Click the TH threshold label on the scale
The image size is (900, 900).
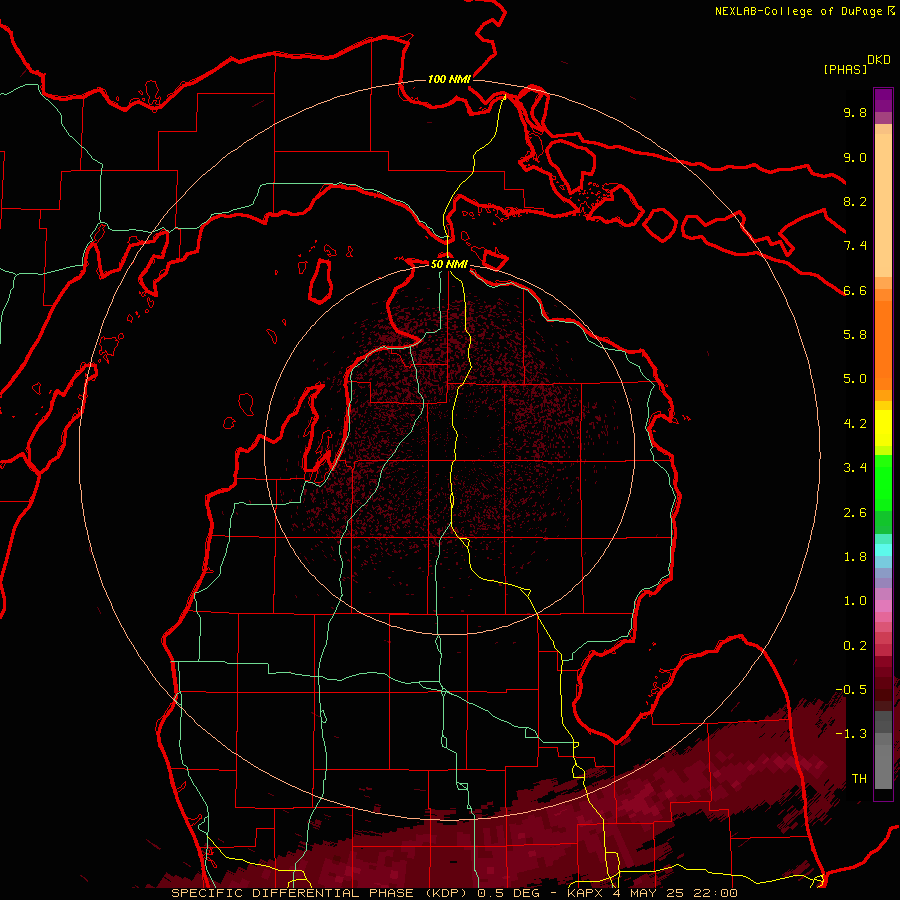859,779
